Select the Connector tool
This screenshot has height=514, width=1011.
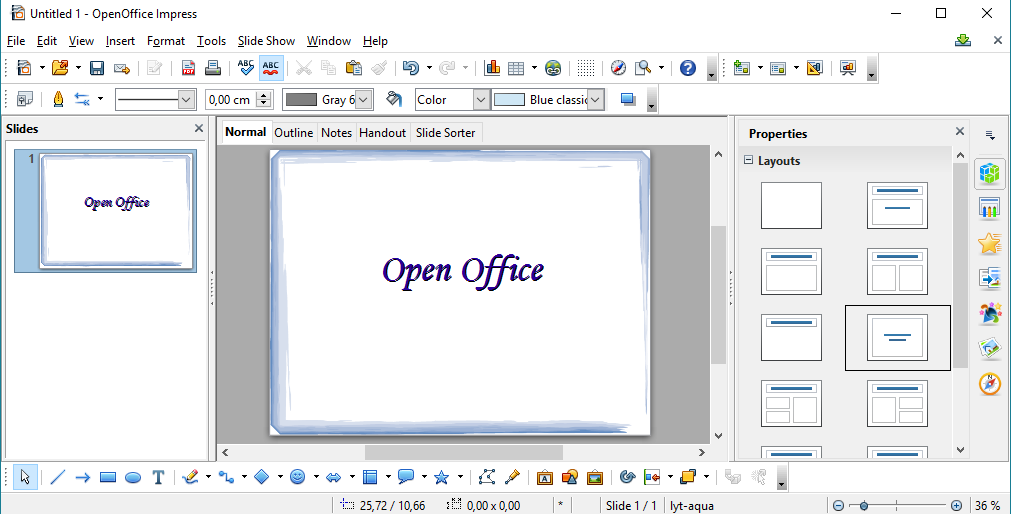coord(226,477)
